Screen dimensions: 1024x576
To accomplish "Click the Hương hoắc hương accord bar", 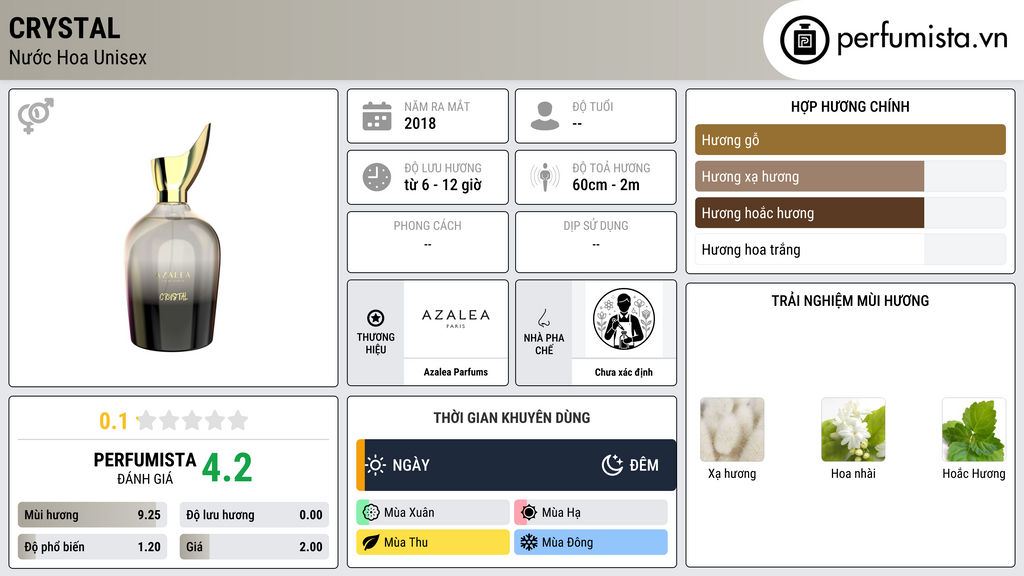I will pyautogui.click(x=850, y=213).
